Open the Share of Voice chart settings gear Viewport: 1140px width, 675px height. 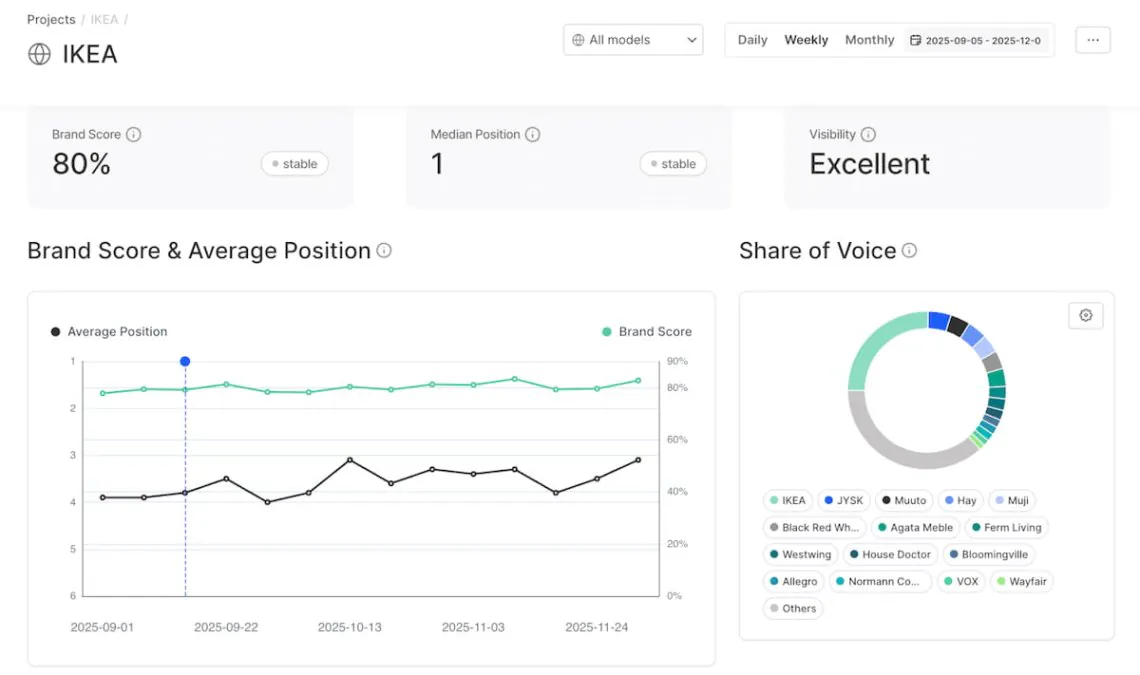click(1086, 315)
